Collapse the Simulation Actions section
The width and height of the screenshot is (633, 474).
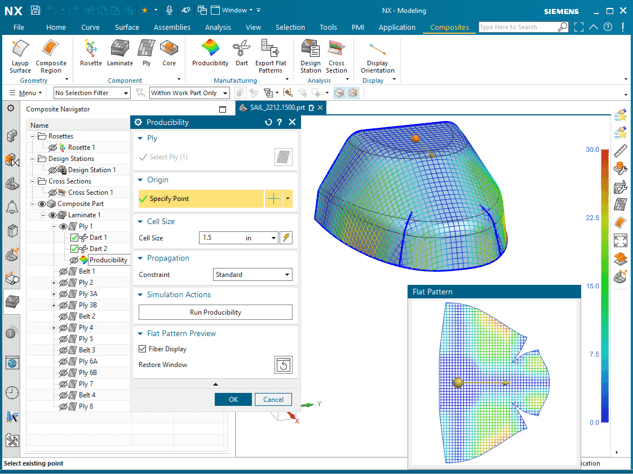140,295
